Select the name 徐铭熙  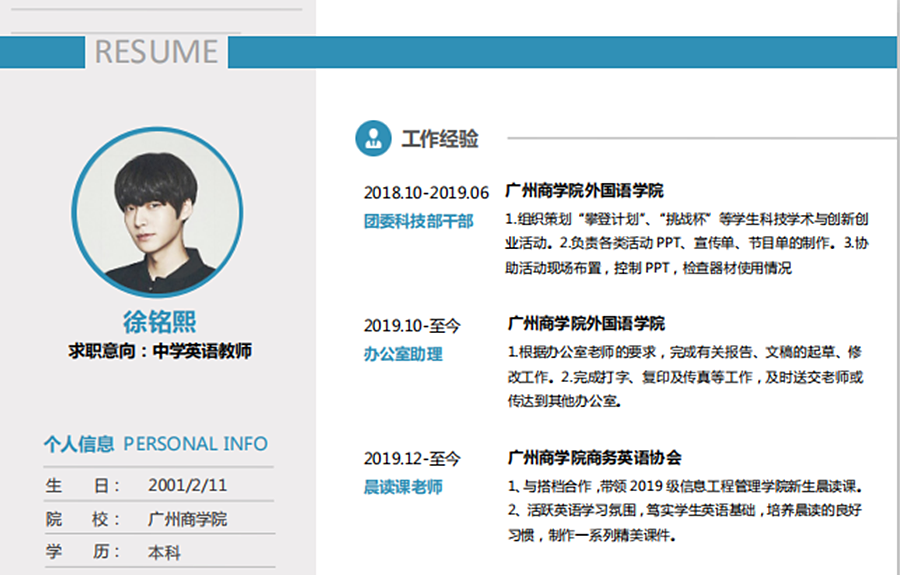point(159,322)
